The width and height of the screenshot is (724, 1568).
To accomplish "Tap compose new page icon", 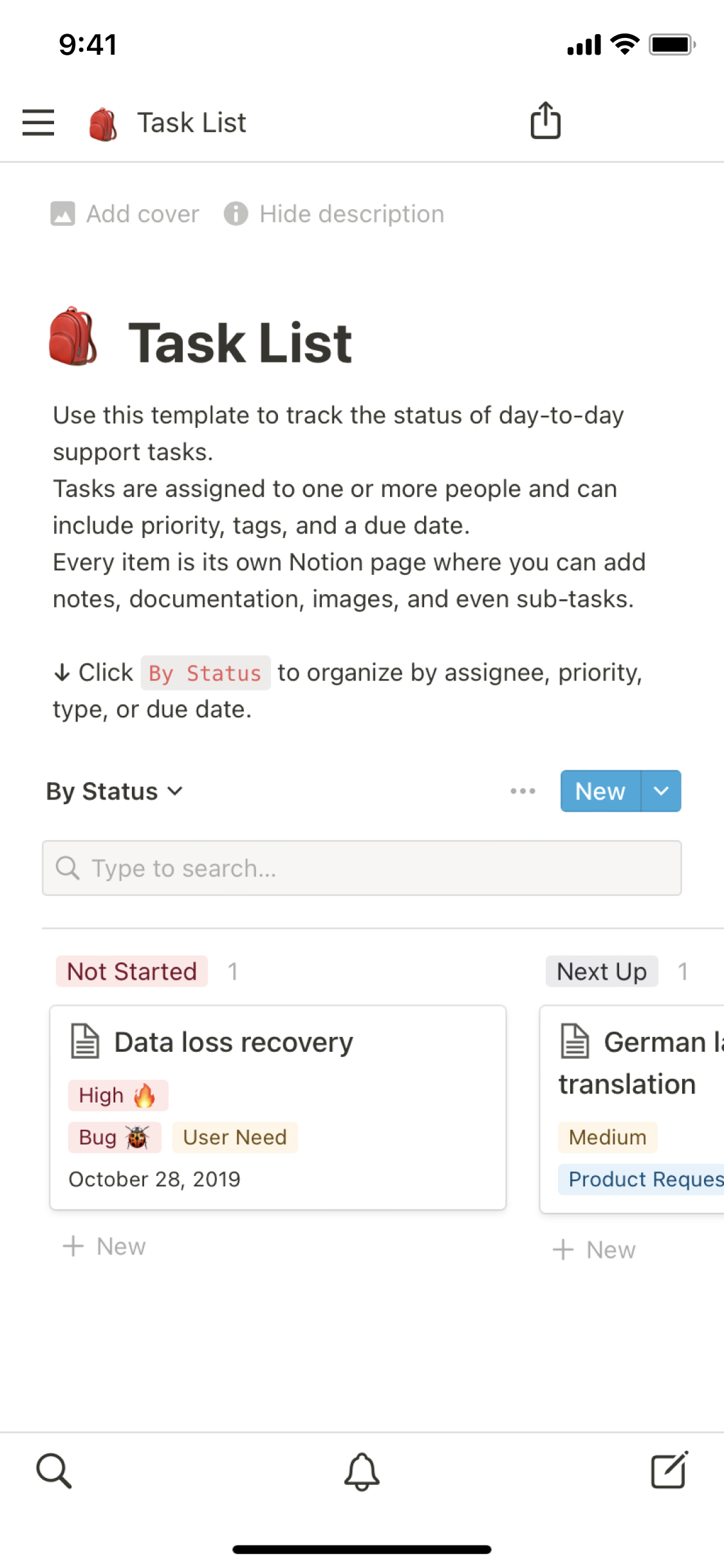I will [669, 1470].
